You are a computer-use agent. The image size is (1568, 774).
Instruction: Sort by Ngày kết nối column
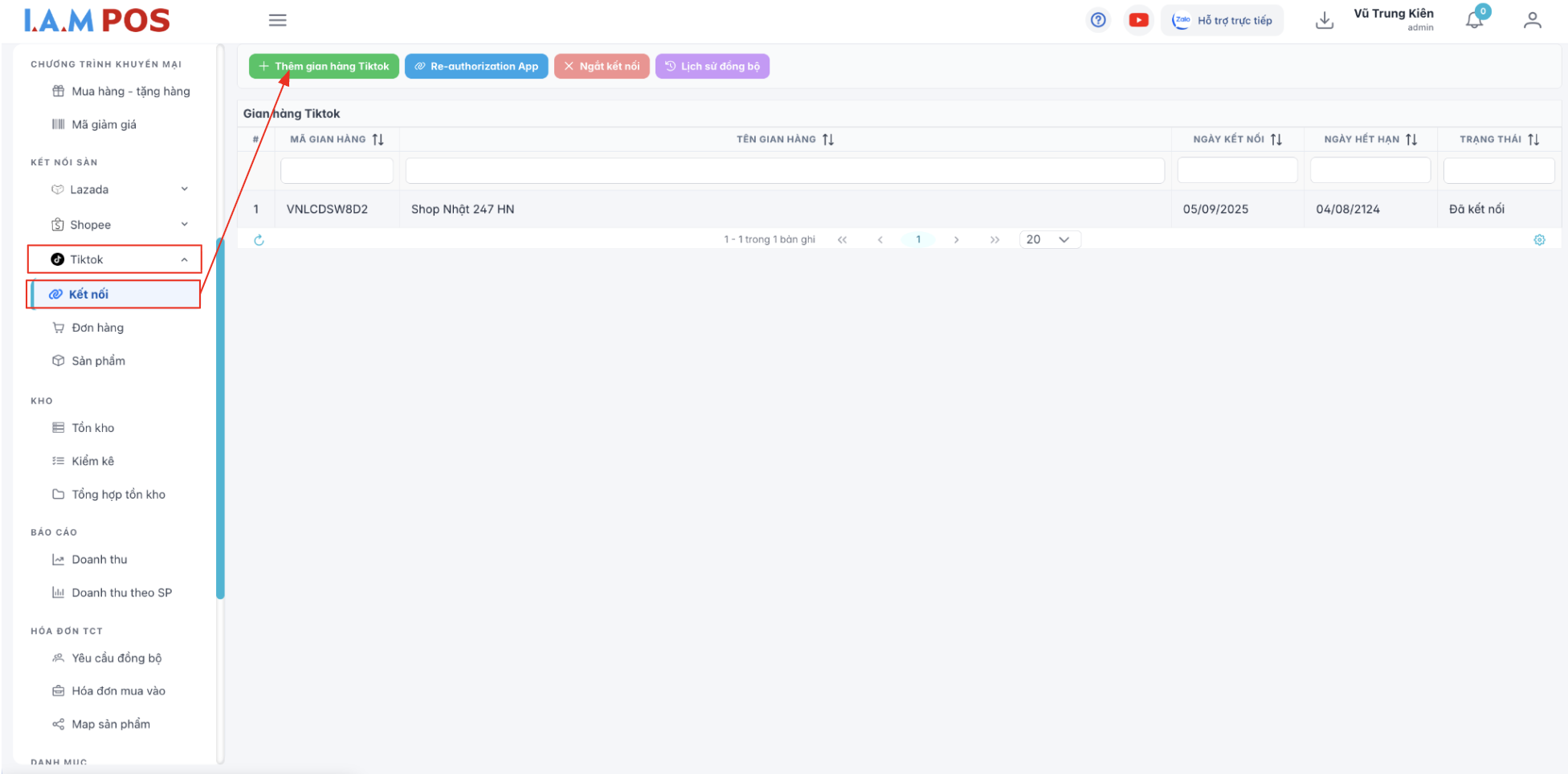(1276, 140)
